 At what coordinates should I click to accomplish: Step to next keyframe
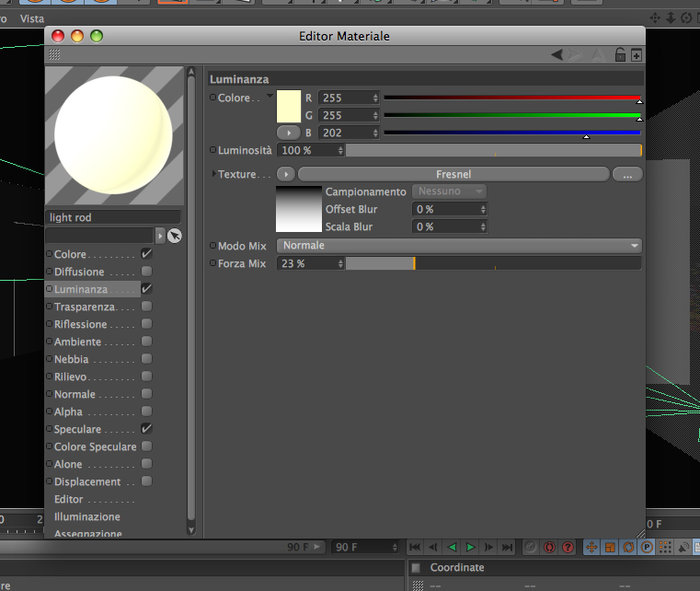click(x=489, y=547)
